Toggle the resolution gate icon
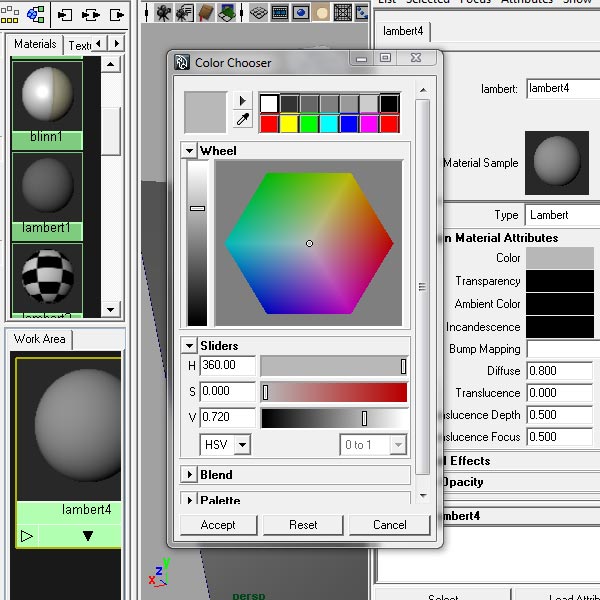 pyautogui.click(x=301, y=13)
